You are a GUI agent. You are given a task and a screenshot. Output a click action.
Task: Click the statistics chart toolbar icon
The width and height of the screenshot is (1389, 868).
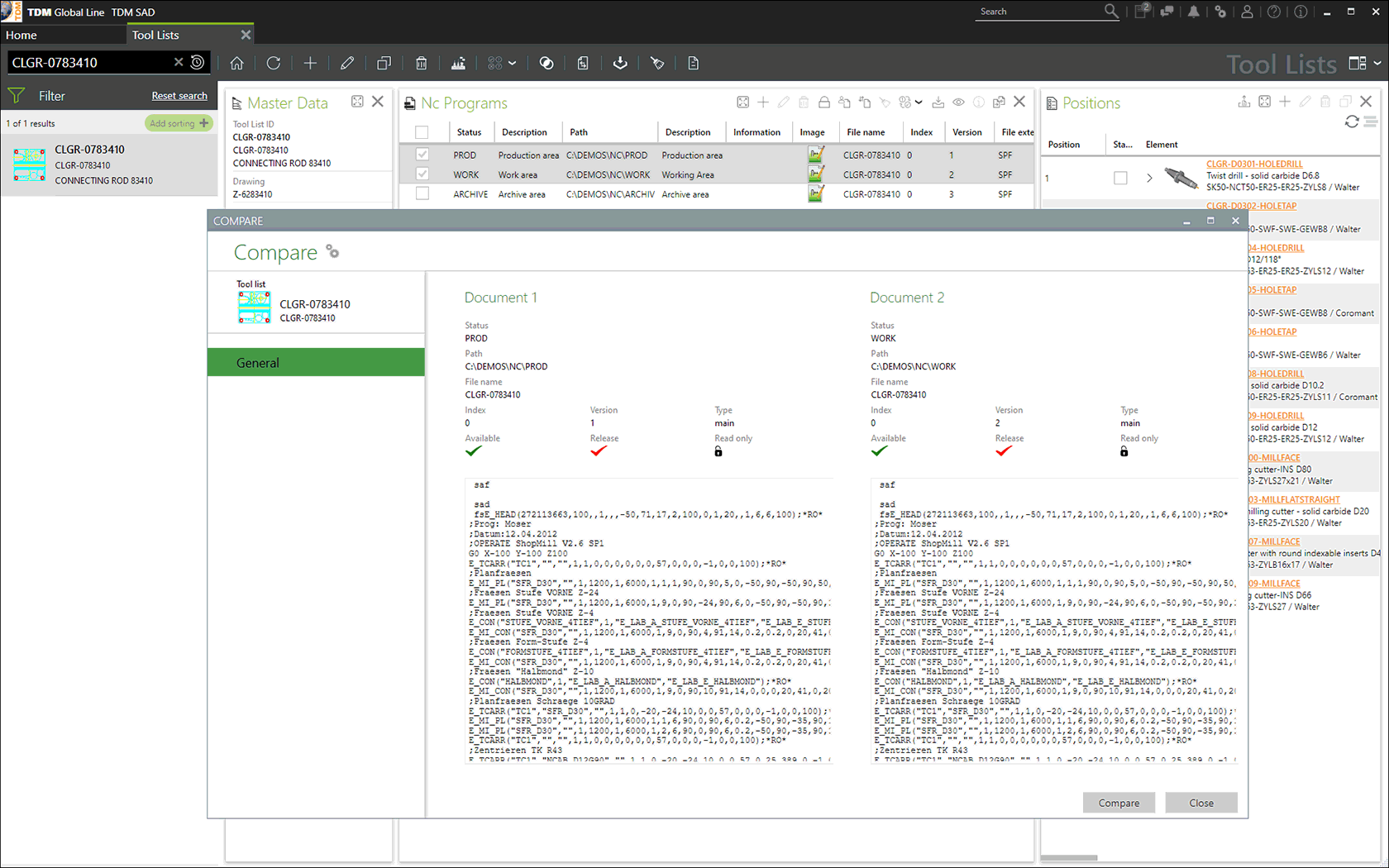click(458, 63)
